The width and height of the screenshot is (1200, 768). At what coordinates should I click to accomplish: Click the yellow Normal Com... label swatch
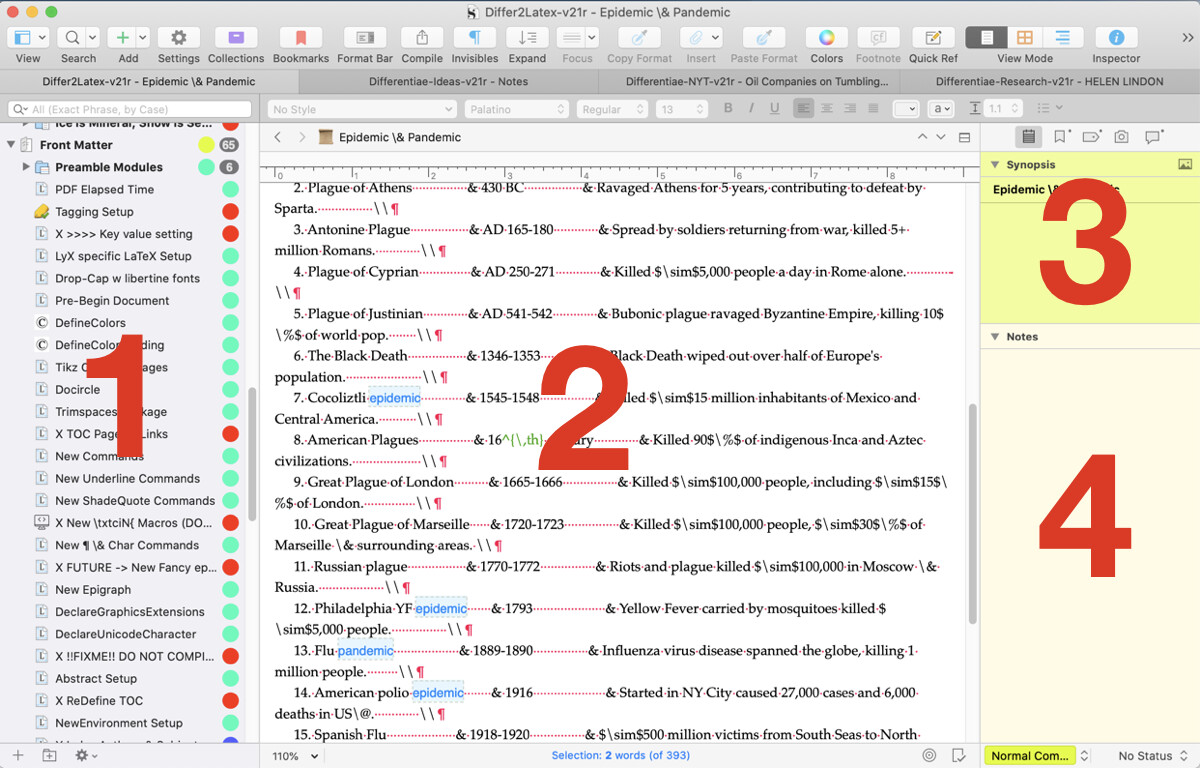[1030, 756]
